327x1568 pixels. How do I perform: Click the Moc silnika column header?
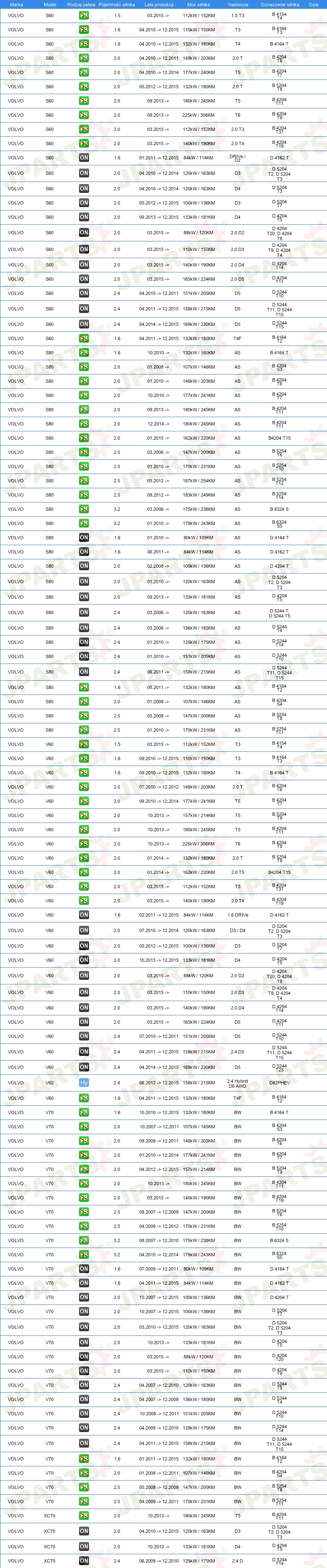[199, 4]
